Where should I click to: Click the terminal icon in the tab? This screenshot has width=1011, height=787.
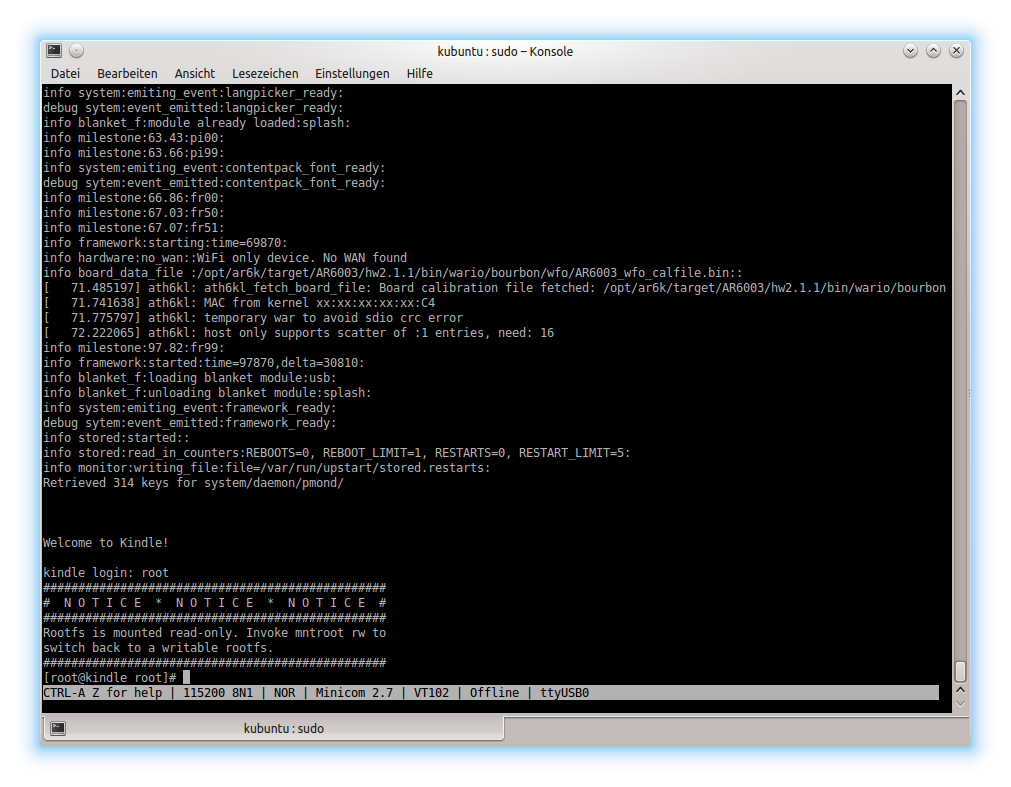point(58,728)
